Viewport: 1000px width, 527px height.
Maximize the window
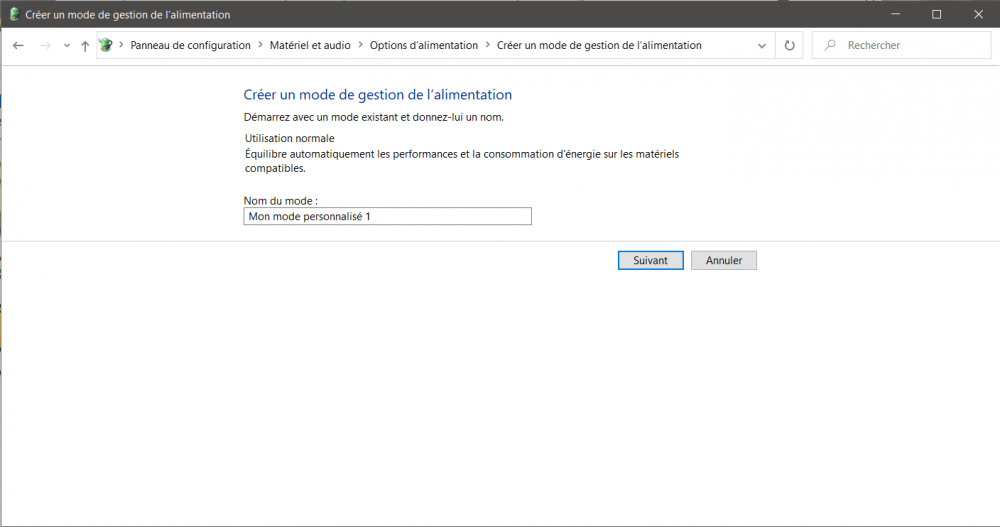pos(936,14)
